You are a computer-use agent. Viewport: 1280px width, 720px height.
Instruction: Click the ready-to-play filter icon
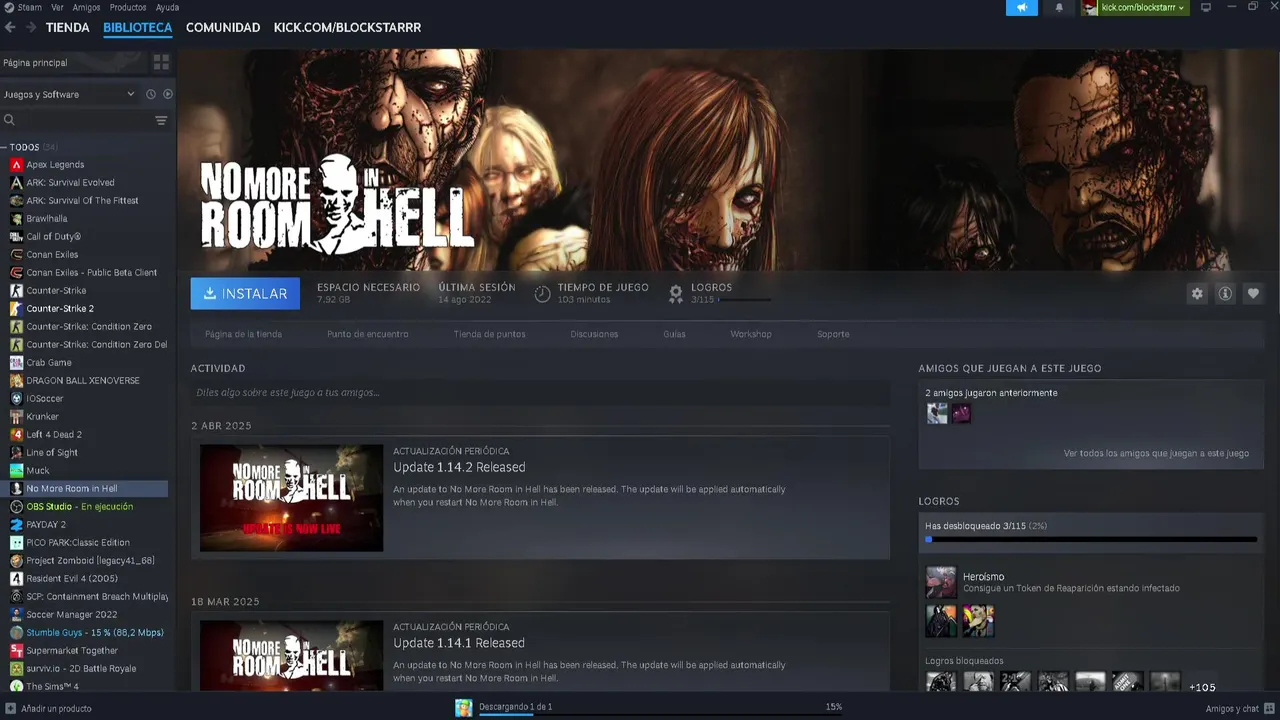(x=168, y=94)
